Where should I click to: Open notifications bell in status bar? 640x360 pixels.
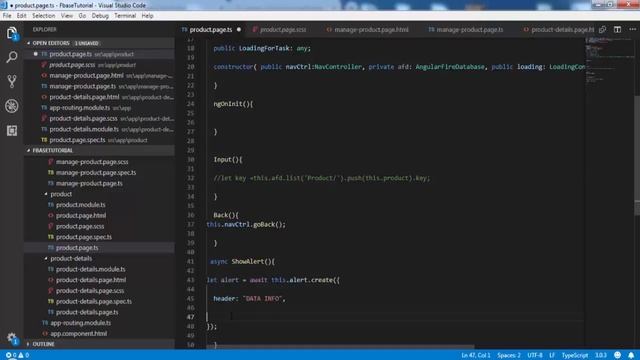pyautogui.click(x=631, y=355)
